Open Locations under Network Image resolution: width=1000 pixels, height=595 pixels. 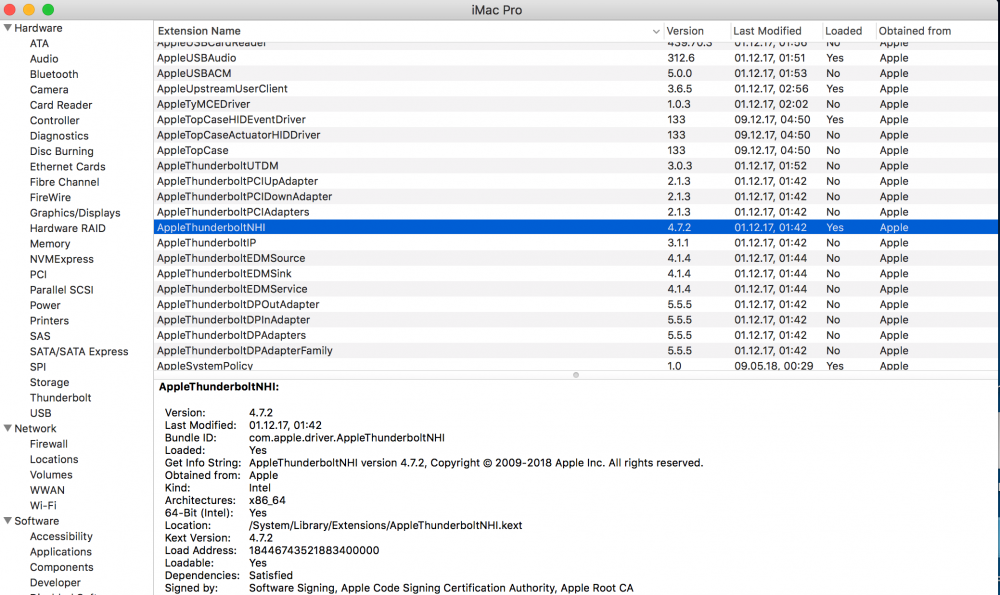pyautogui.click(x=54, y=459)
